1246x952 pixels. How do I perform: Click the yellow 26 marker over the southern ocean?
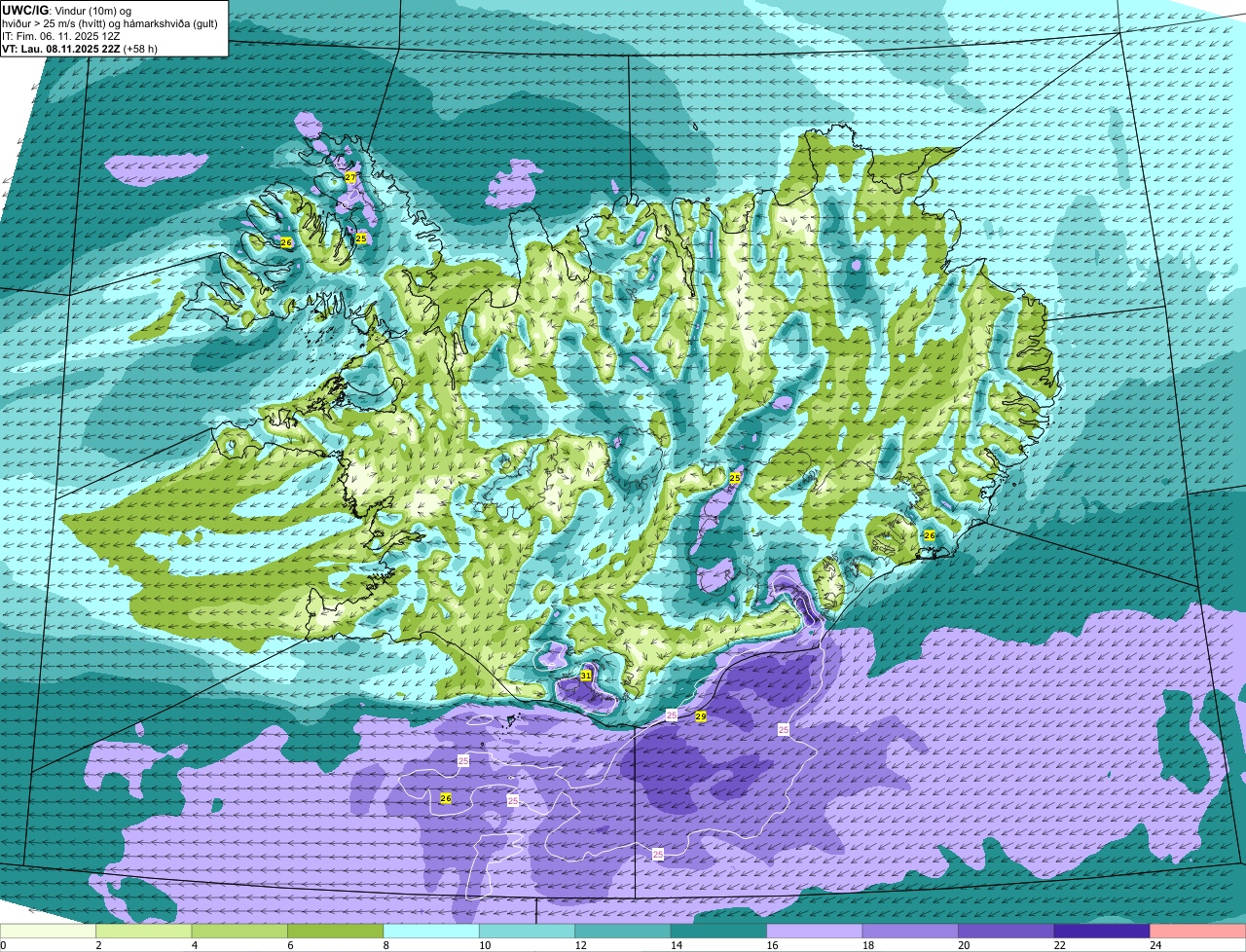pyautogui.click(x=446, y=798)
